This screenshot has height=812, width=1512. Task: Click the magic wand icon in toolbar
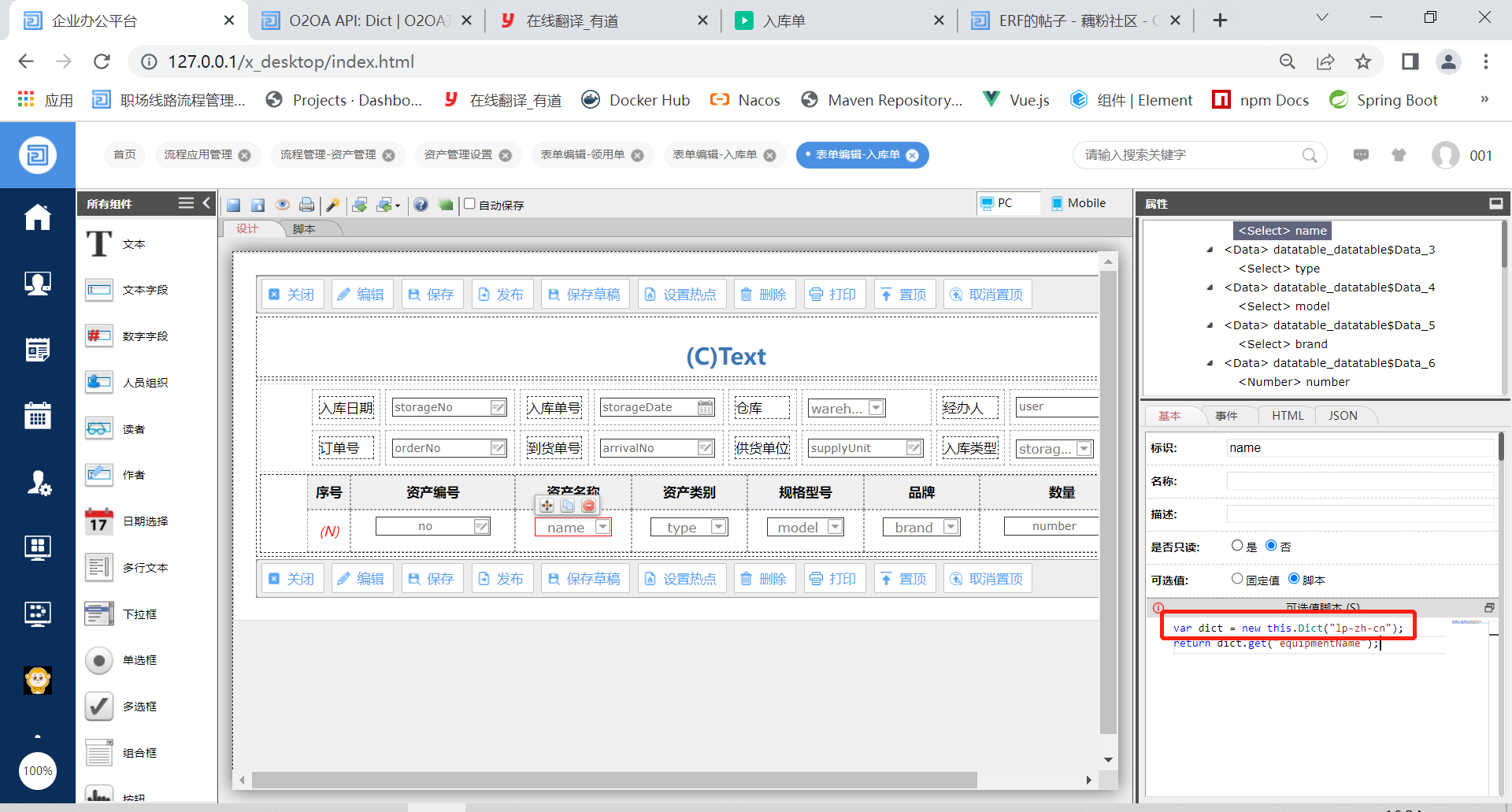(x=333, y=205)
